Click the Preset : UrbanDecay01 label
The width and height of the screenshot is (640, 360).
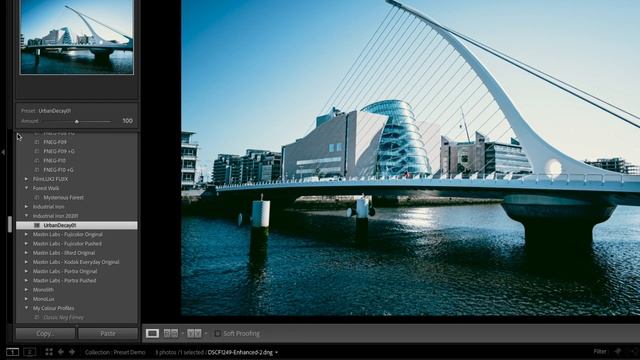point(46,111)
